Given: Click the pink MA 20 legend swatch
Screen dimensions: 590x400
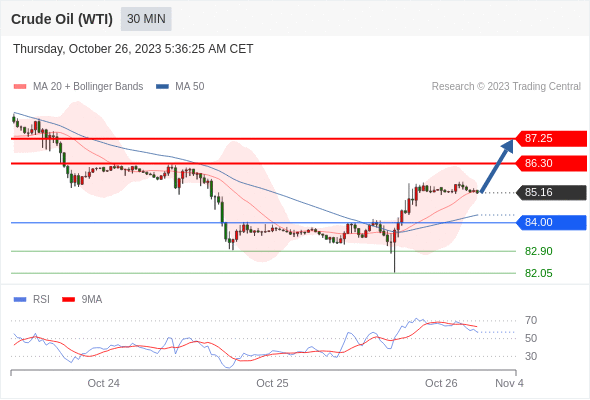Looking at the screenshot, I should click(x=20, y=87).
